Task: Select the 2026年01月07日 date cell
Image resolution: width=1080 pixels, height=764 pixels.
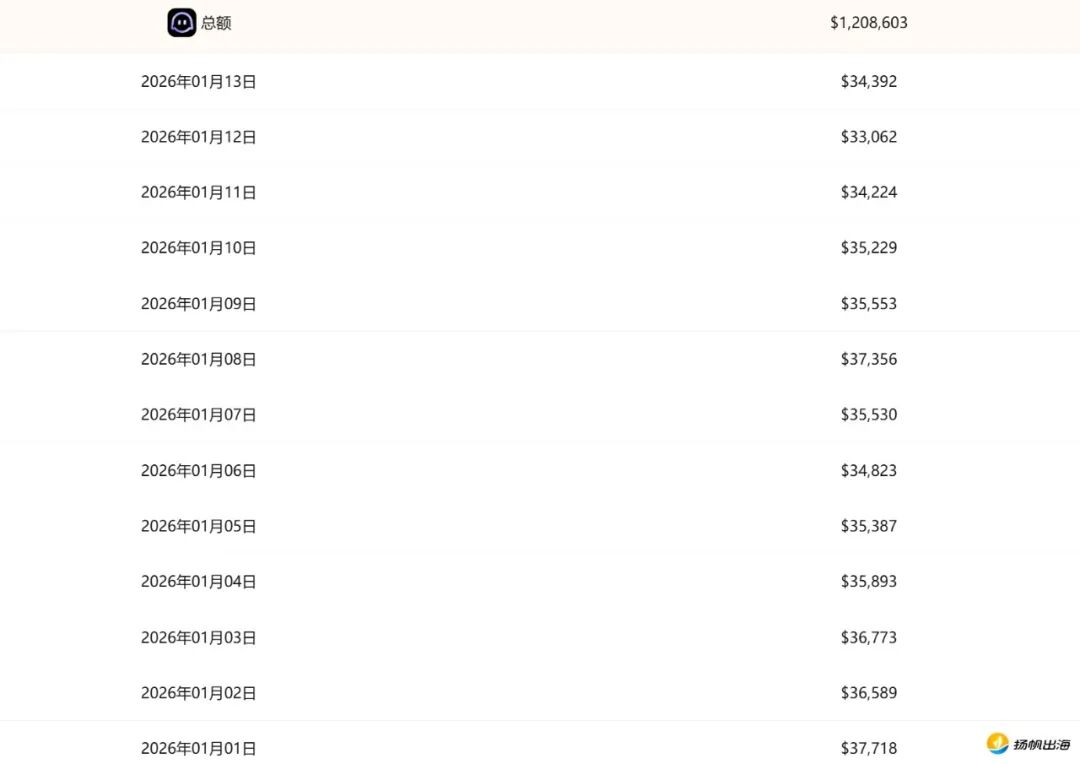Action: (198, 415)
